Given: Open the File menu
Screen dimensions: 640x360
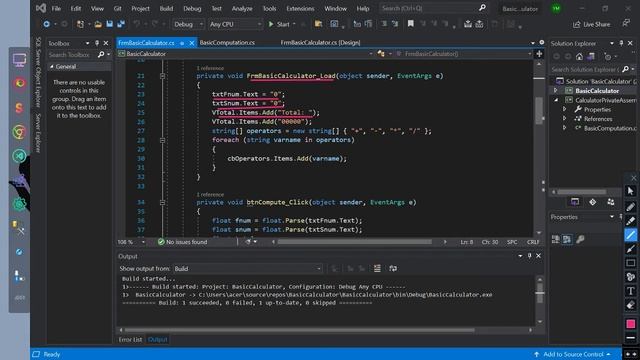Looking at the screenshot, I should tap(56, 8).
